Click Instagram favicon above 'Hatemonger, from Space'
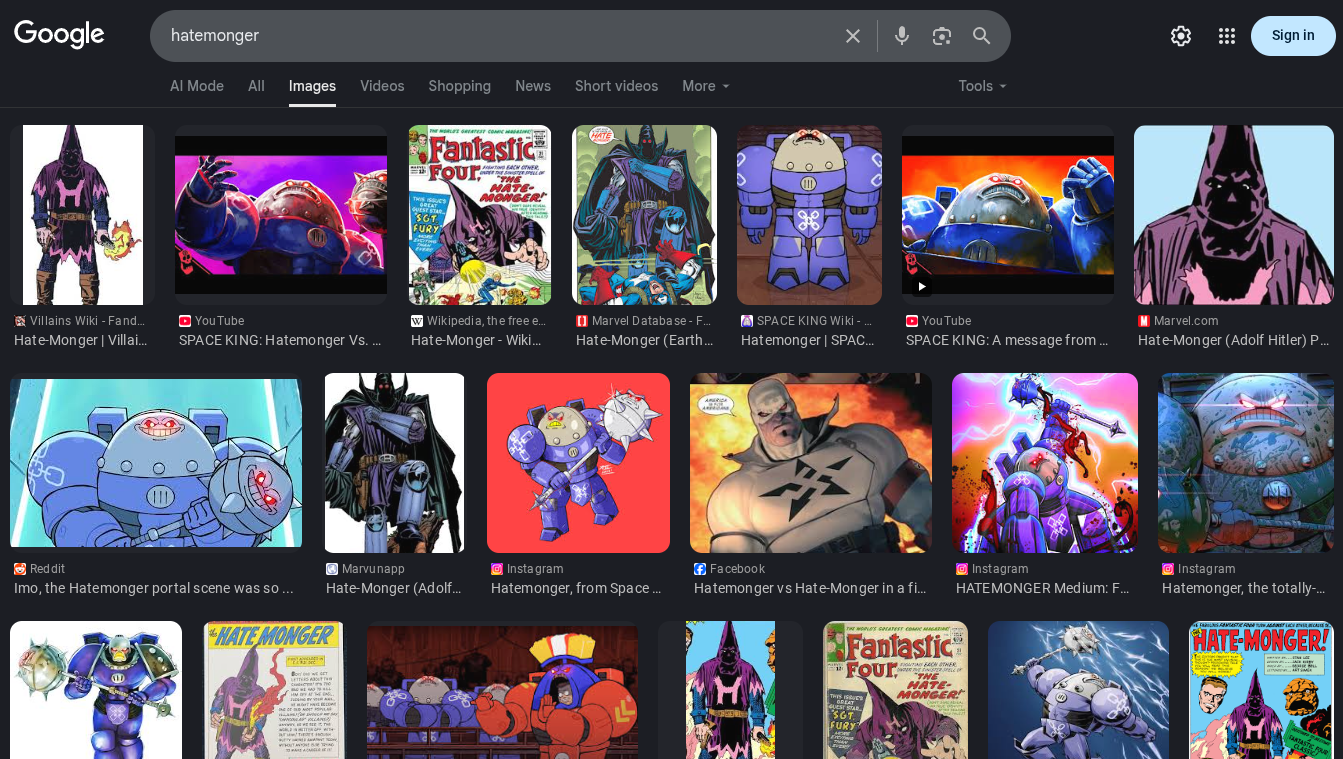Viewport: 1343px width, 759px height. (x=497, y=569)
